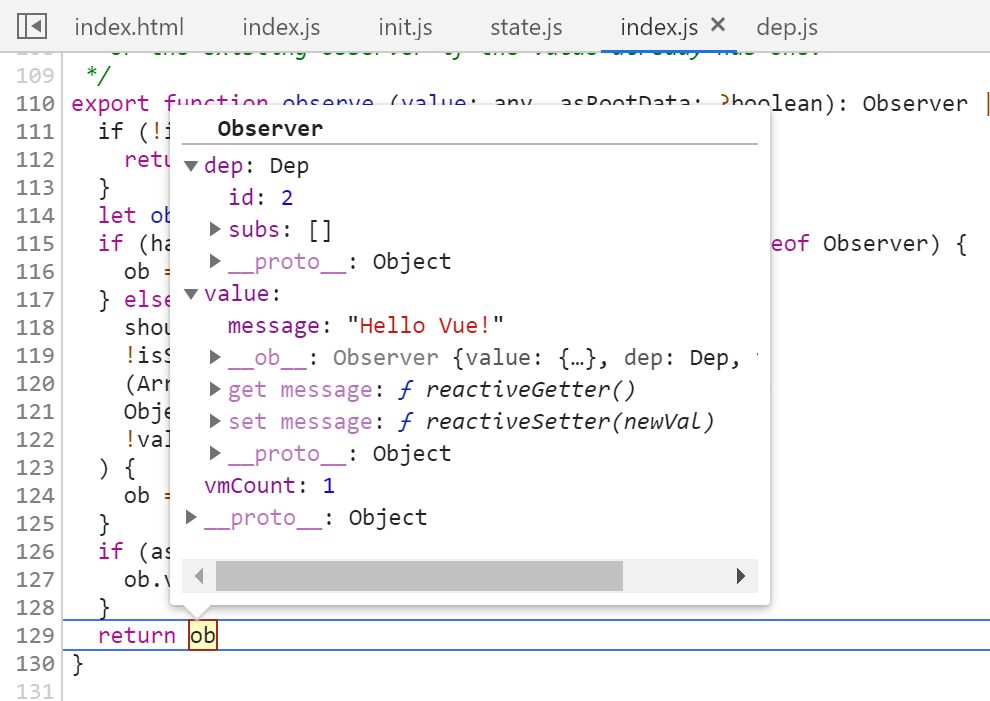Screen dimensions: 990x701
Task: Expand __proto__ under dep: Dep
Action: click(215, 261)
